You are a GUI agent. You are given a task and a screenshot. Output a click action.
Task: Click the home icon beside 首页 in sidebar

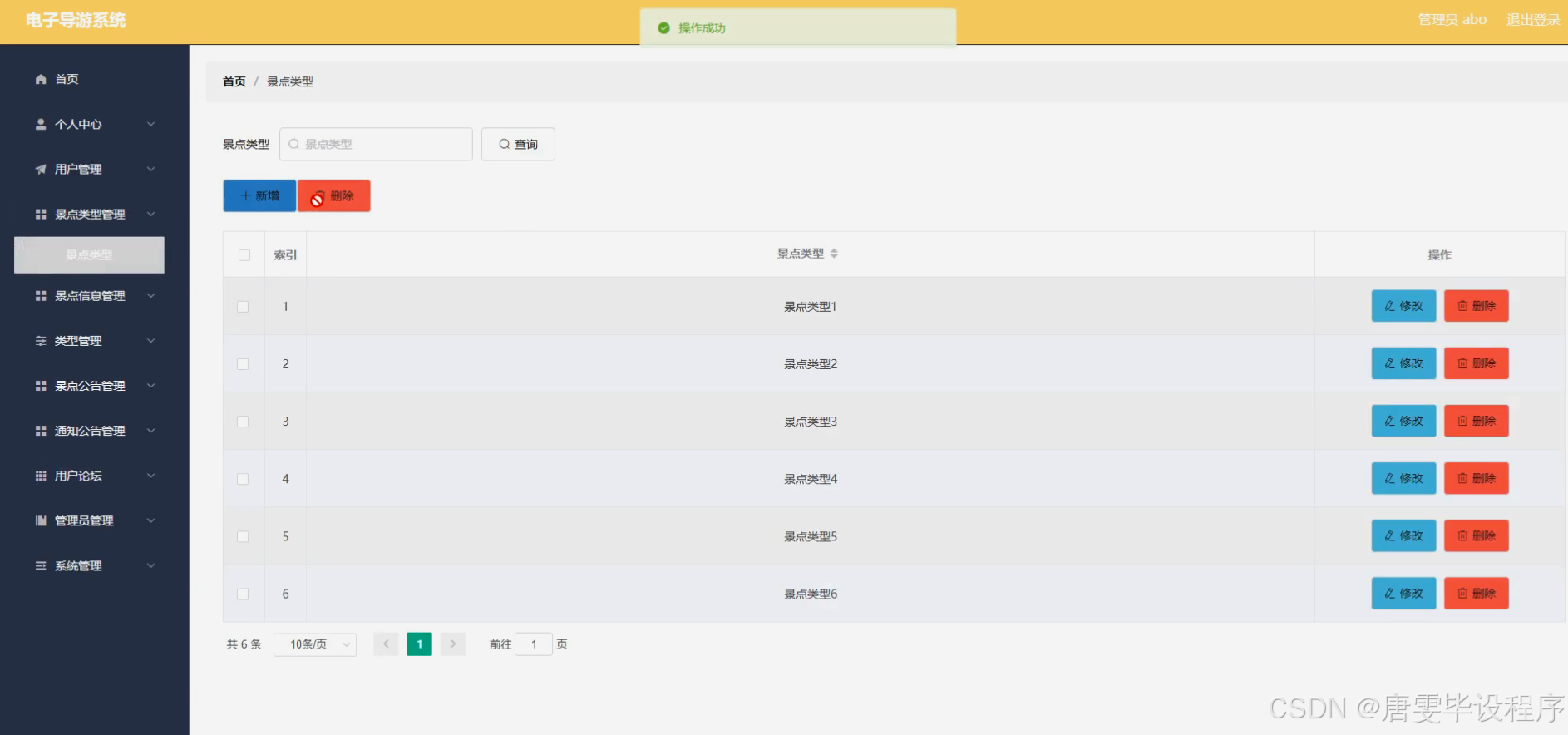pos(41,79)
